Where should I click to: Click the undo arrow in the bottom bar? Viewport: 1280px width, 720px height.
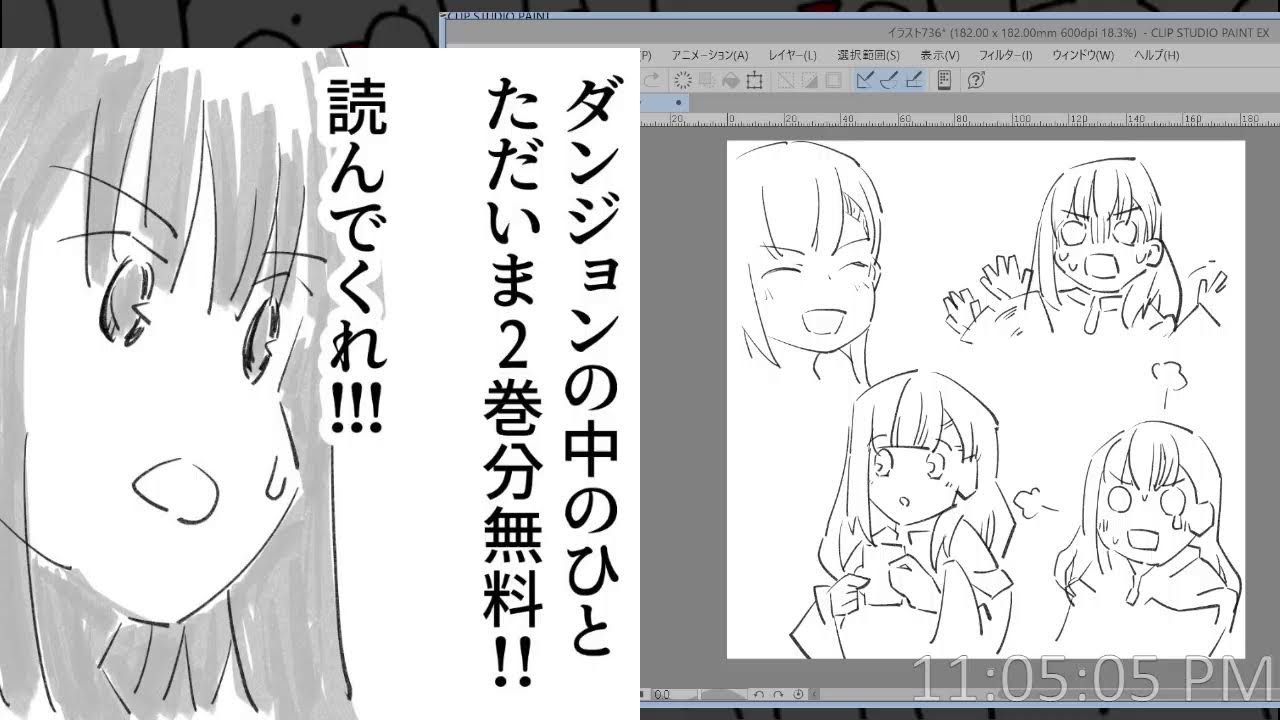coord(758,695)
